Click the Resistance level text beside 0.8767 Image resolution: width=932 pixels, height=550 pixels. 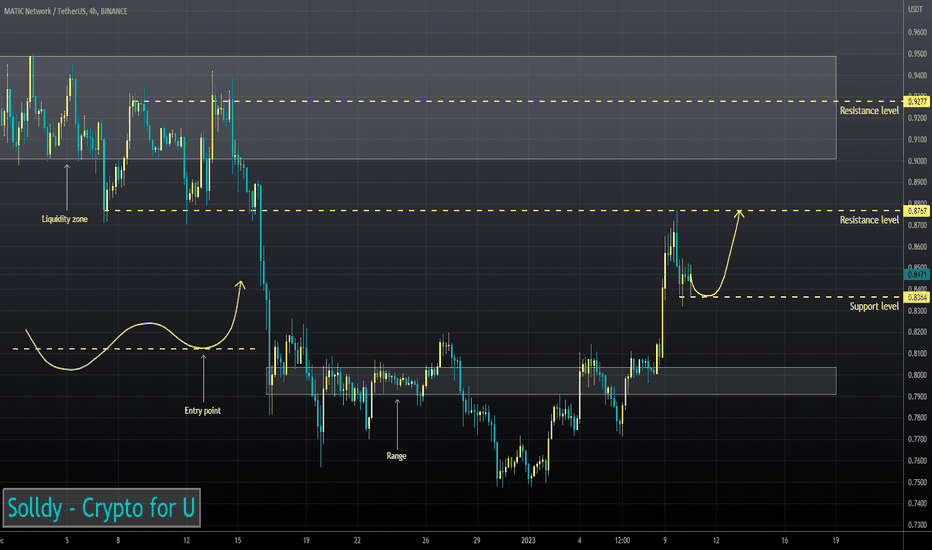(869, 220)
